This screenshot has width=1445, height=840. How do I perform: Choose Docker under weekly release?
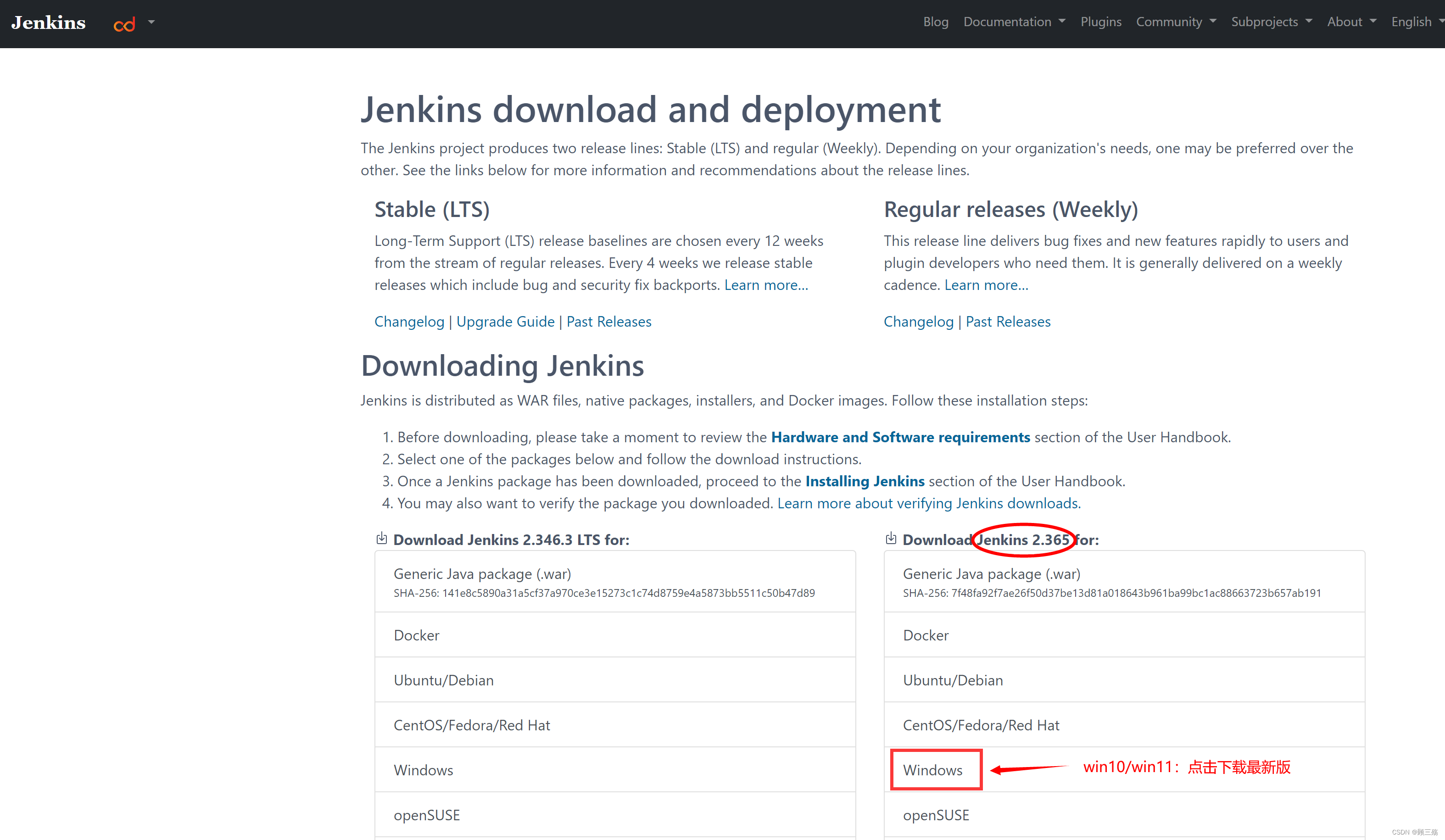pyautogui.click(x=926, y=635)
